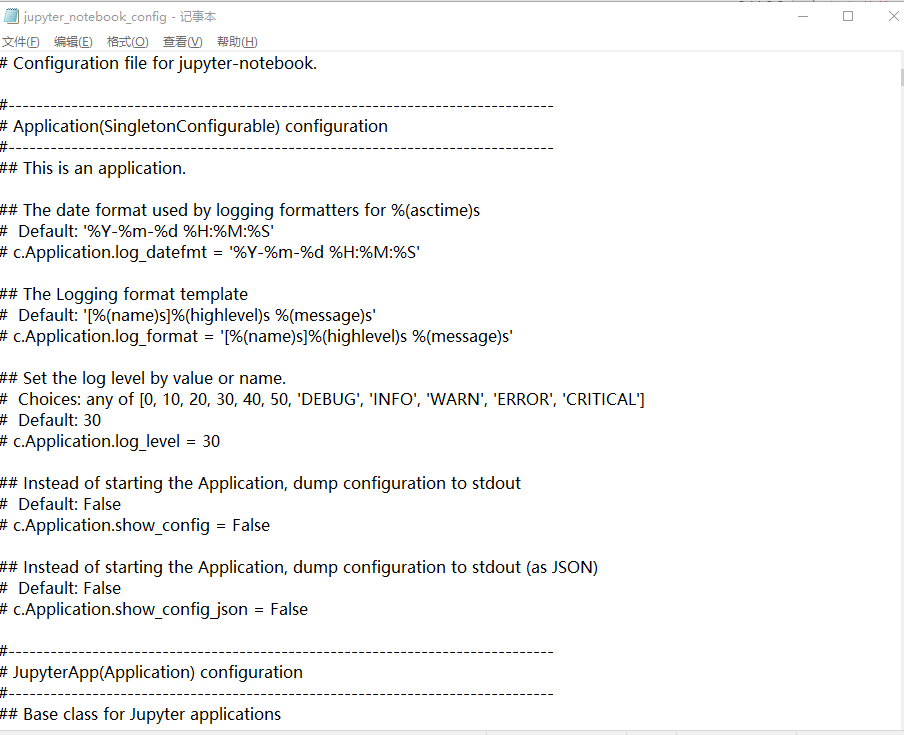The height and width of the screenshot is (735, 904).
Task: Click the '# JupyterApp(Application) configuration' heading
Action: click(151, 673)
